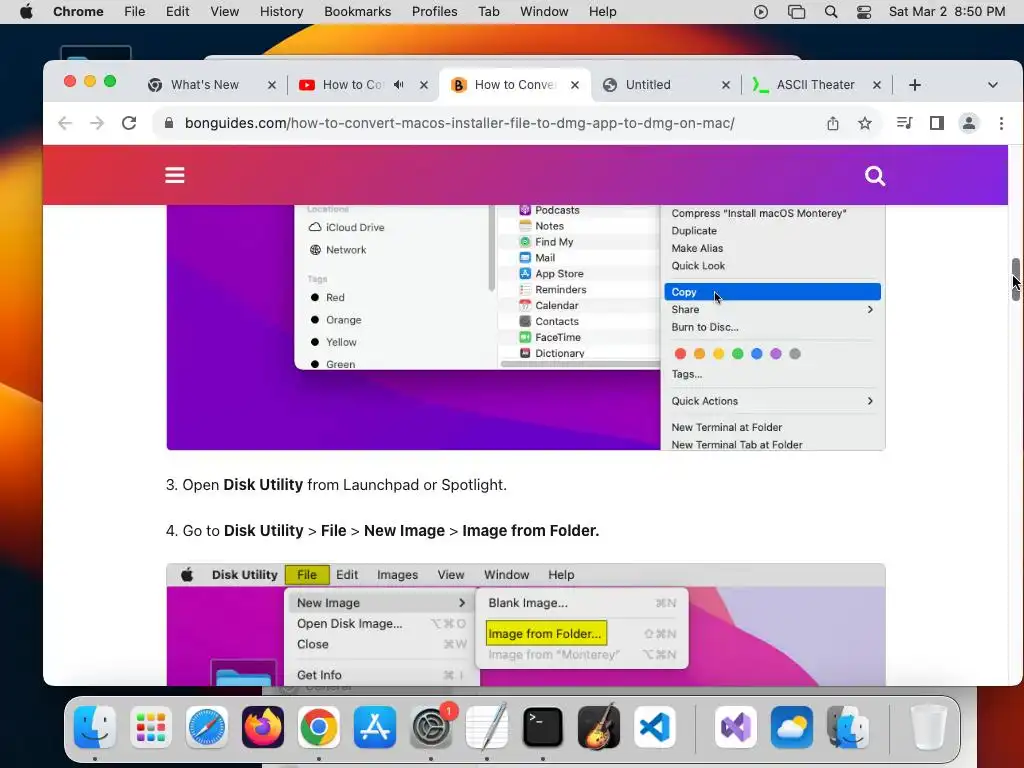This screenshot has width=1024, height=768.
Task: Launch Visual Studio Code from the Dock
Action: pyautogui.click(x=655, y=727)
